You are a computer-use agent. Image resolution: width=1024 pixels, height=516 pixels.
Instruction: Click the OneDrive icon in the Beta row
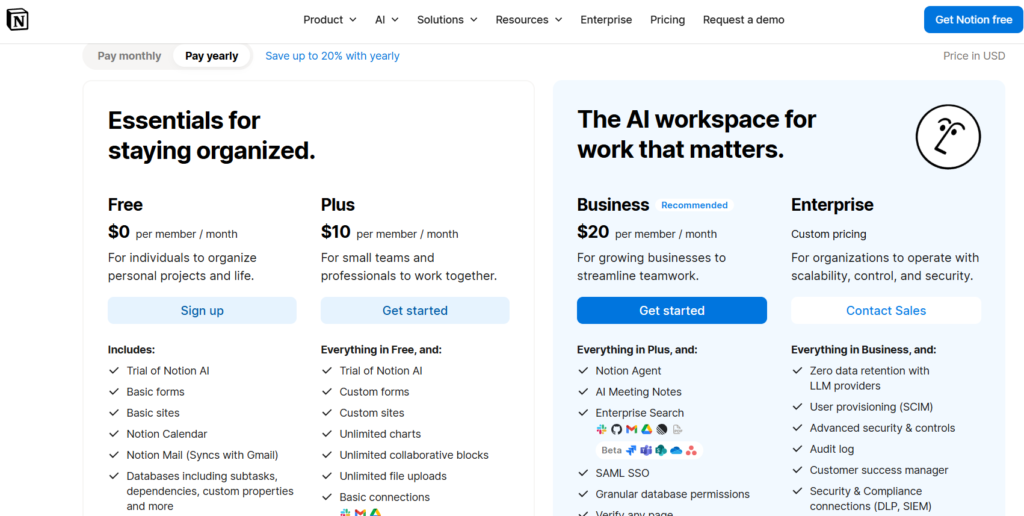(x=676, y=450)
